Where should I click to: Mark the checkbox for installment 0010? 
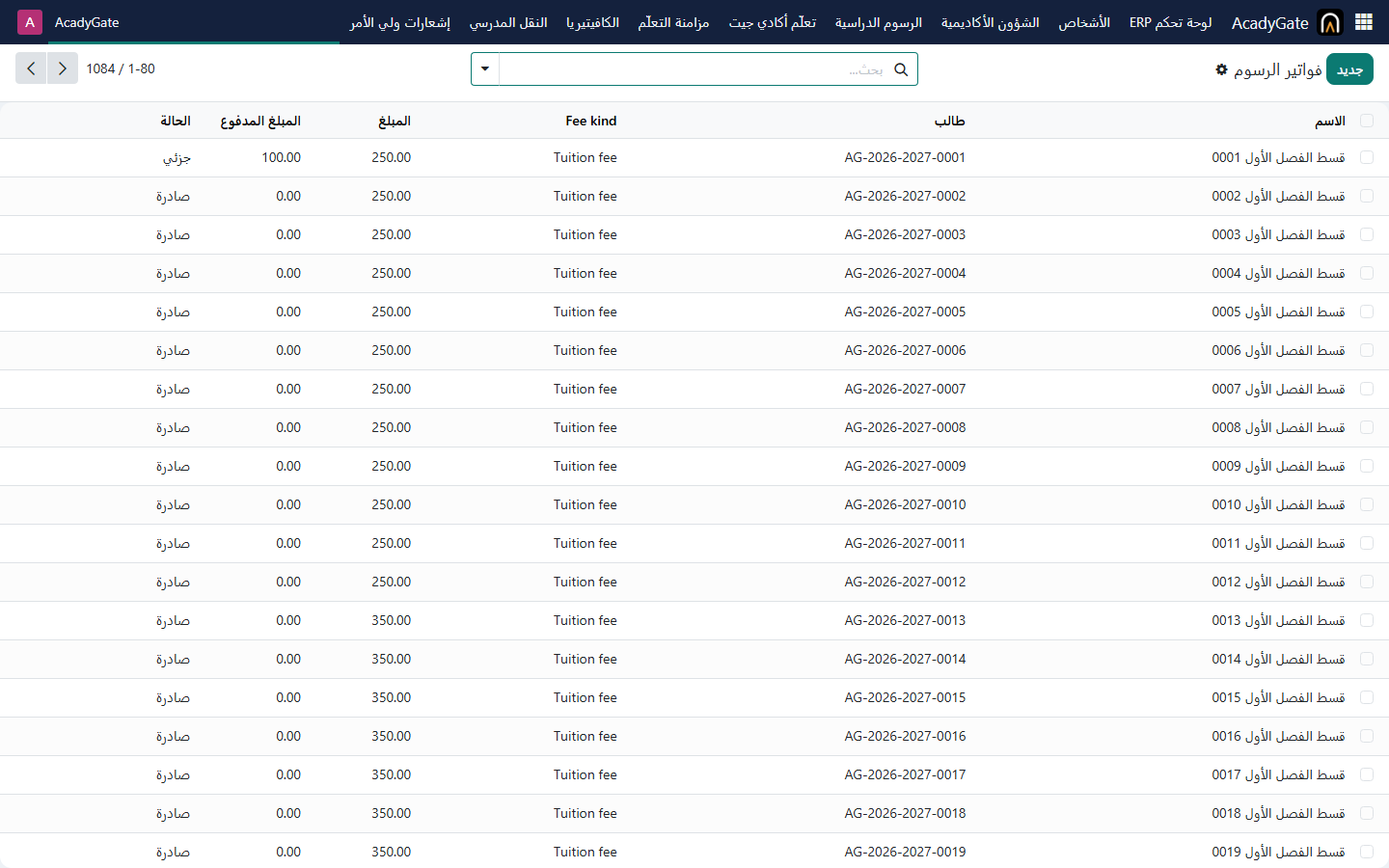[1366, 504]
